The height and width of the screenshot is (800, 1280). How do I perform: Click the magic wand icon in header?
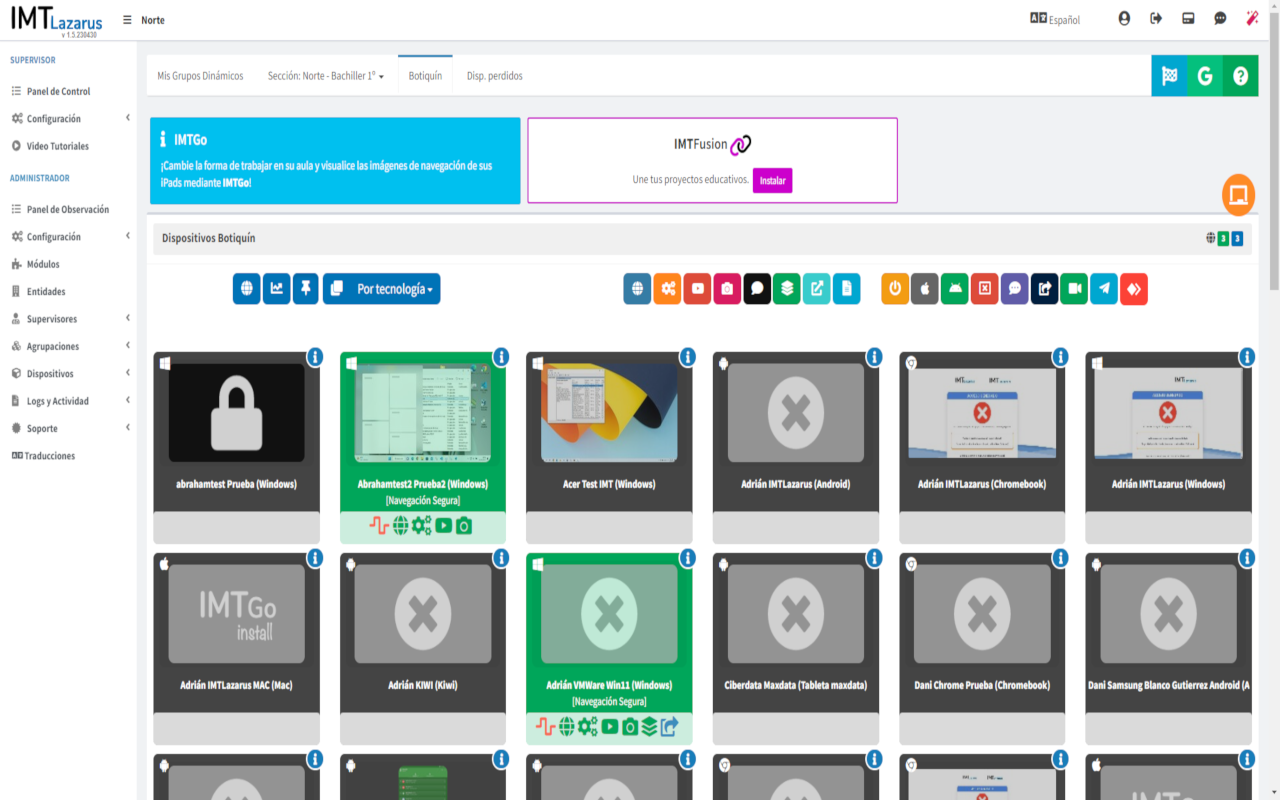click(x=1252, y=19)
